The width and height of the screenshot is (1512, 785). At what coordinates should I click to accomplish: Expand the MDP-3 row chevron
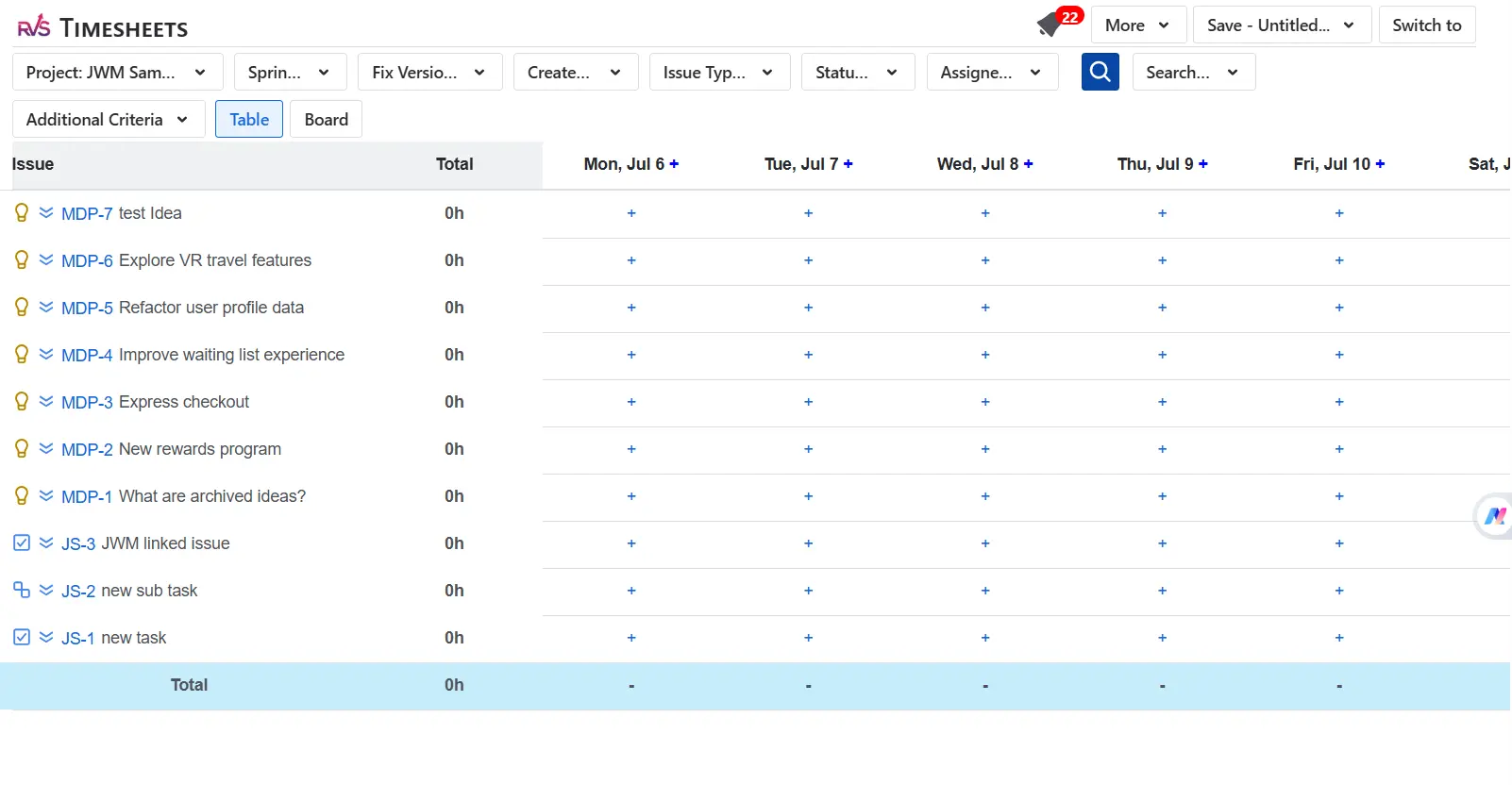click(46, 401)
